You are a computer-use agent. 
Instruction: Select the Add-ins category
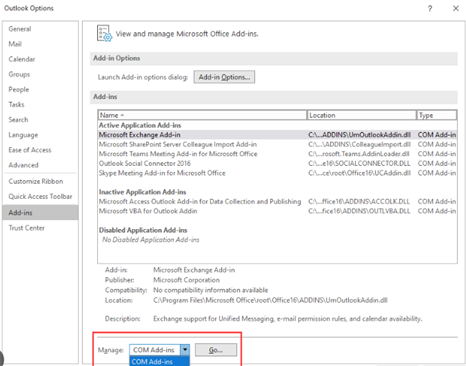click(x=40, y=213)
